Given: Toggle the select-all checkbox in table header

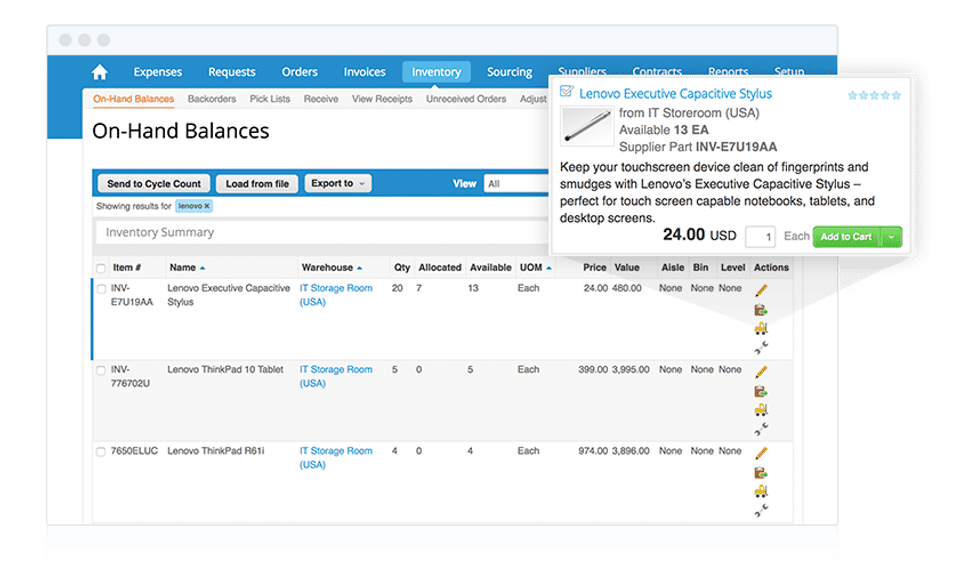Looking at the screenshot, I should coord(101,268).
